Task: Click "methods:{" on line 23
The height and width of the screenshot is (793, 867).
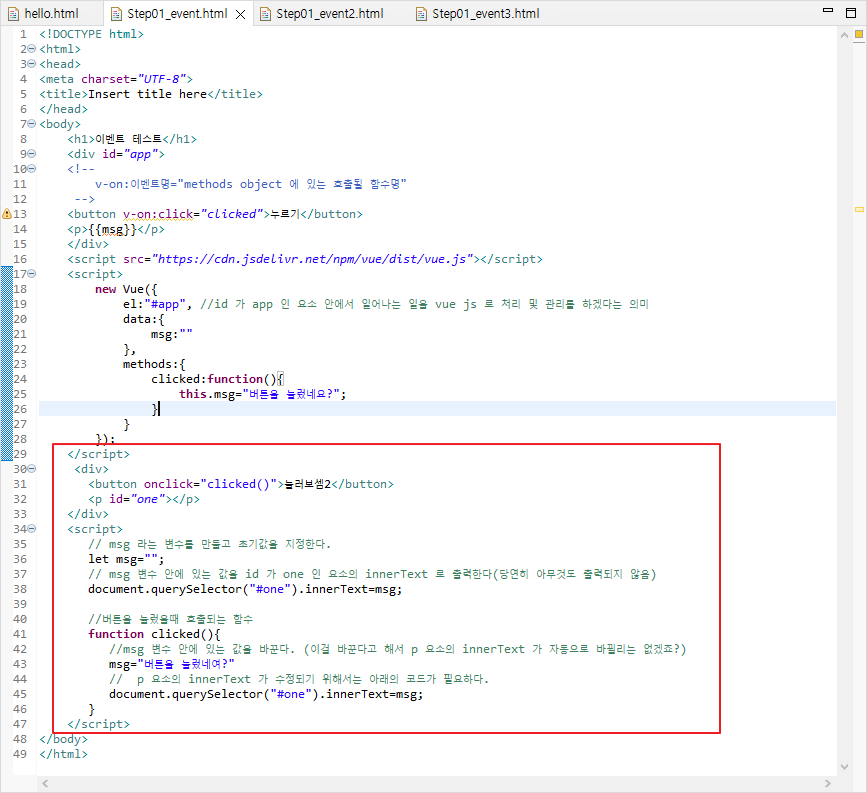Action: (x=154, y=364)
